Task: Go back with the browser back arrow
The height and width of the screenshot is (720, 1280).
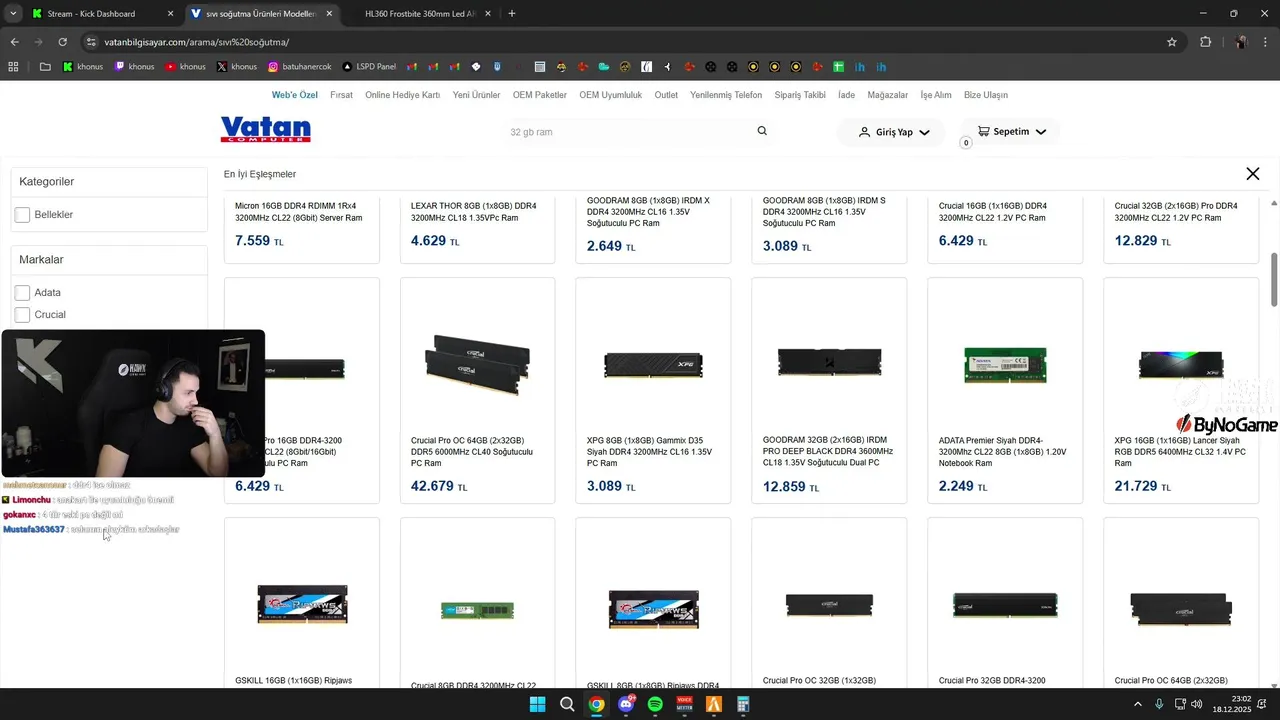Action: pyautogui.click(x=14, y=42)
